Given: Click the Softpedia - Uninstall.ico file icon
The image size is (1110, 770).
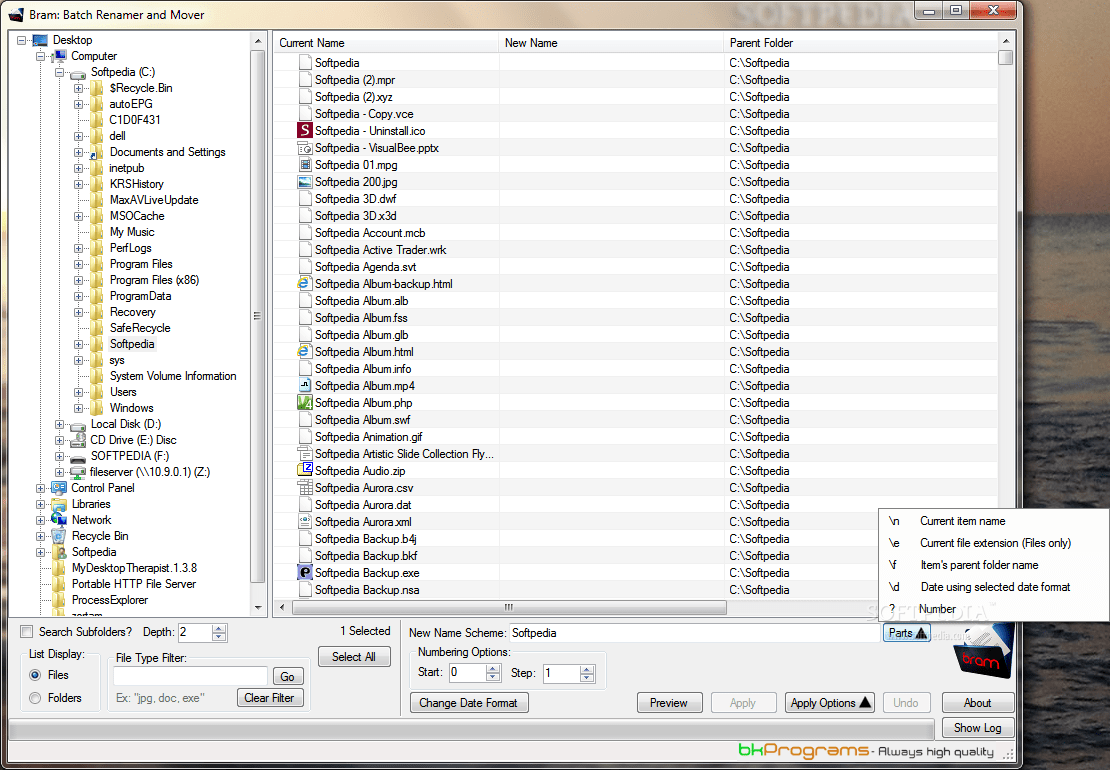Looking at the screenshot, I should coord(304,131).
